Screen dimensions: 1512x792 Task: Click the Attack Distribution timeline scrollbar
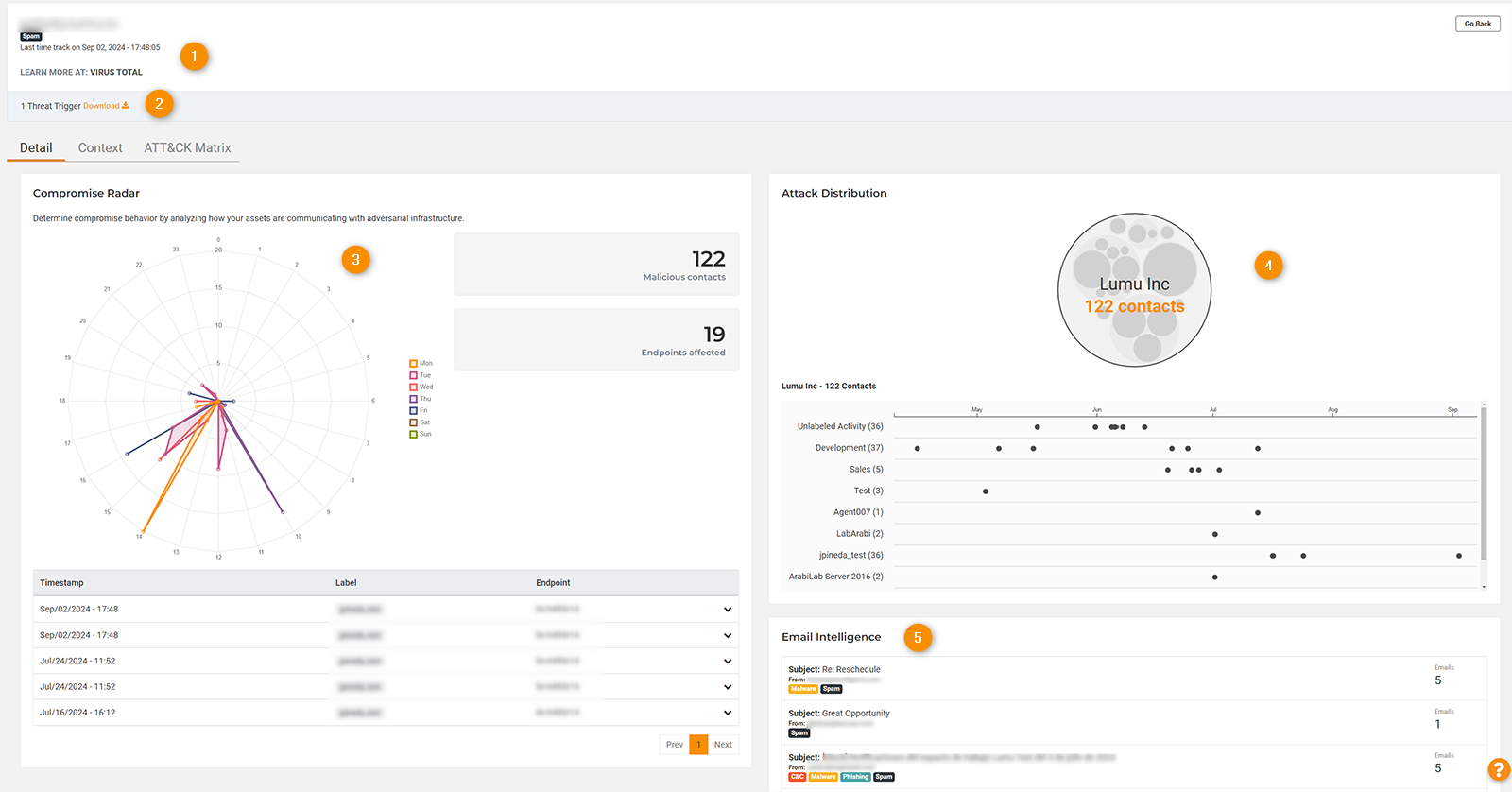[x=1484, y=482]
